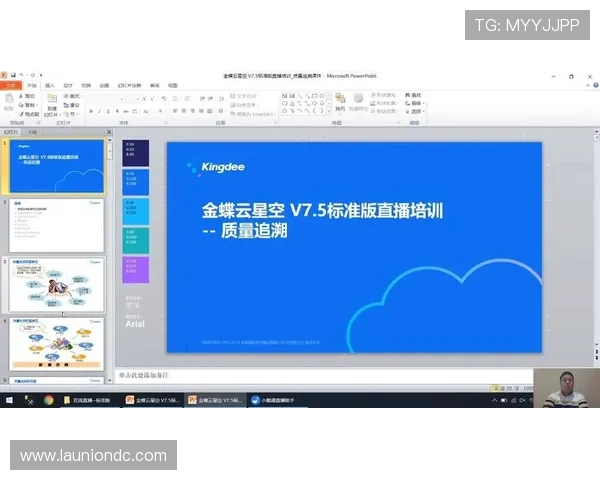600x480 pixels.
Task: Toggle Align Text Left
Action: point(174,111)
